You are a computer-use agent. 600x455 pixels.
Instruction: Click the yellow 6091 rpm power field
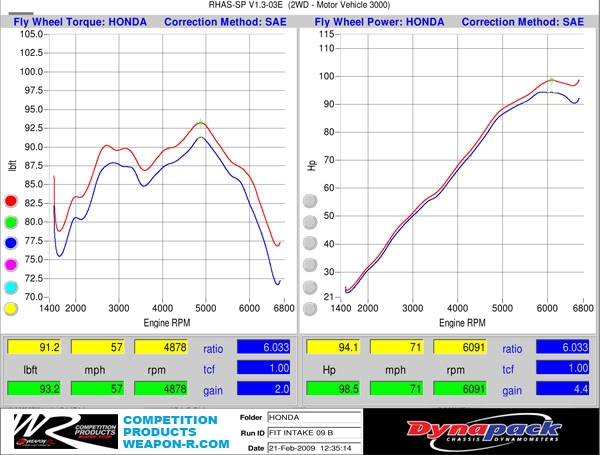pyautogui.click(x=460, y=347)
